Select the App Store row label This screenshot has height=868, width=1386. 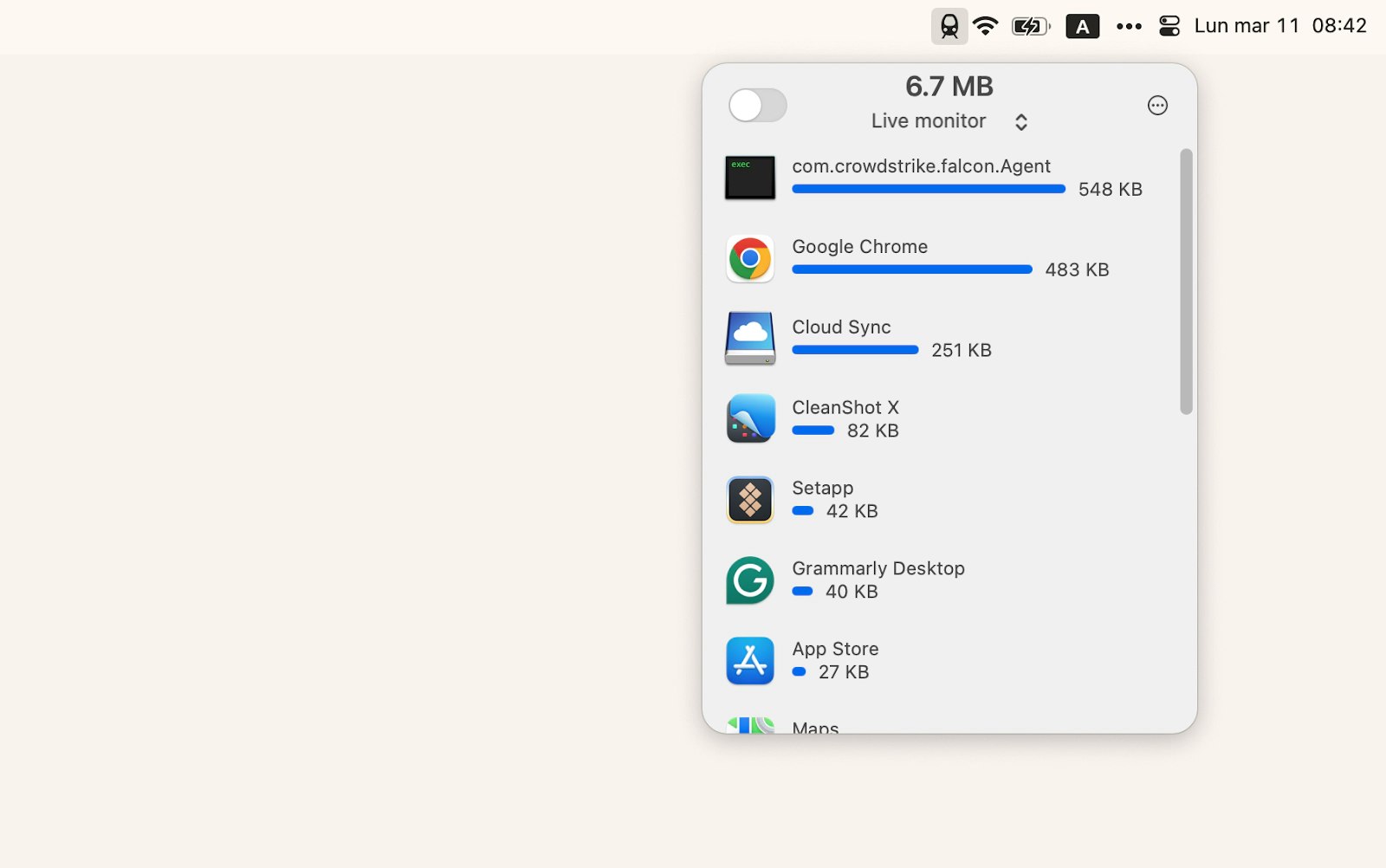[x=835, y=649]
